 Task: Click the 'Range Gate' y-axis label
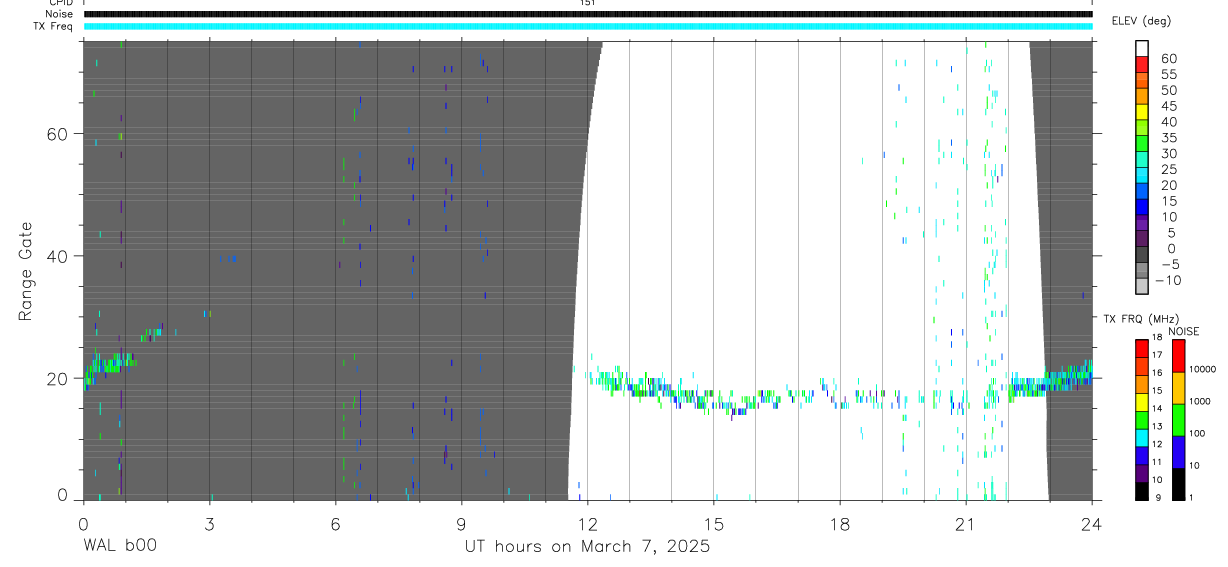(25, 271)
